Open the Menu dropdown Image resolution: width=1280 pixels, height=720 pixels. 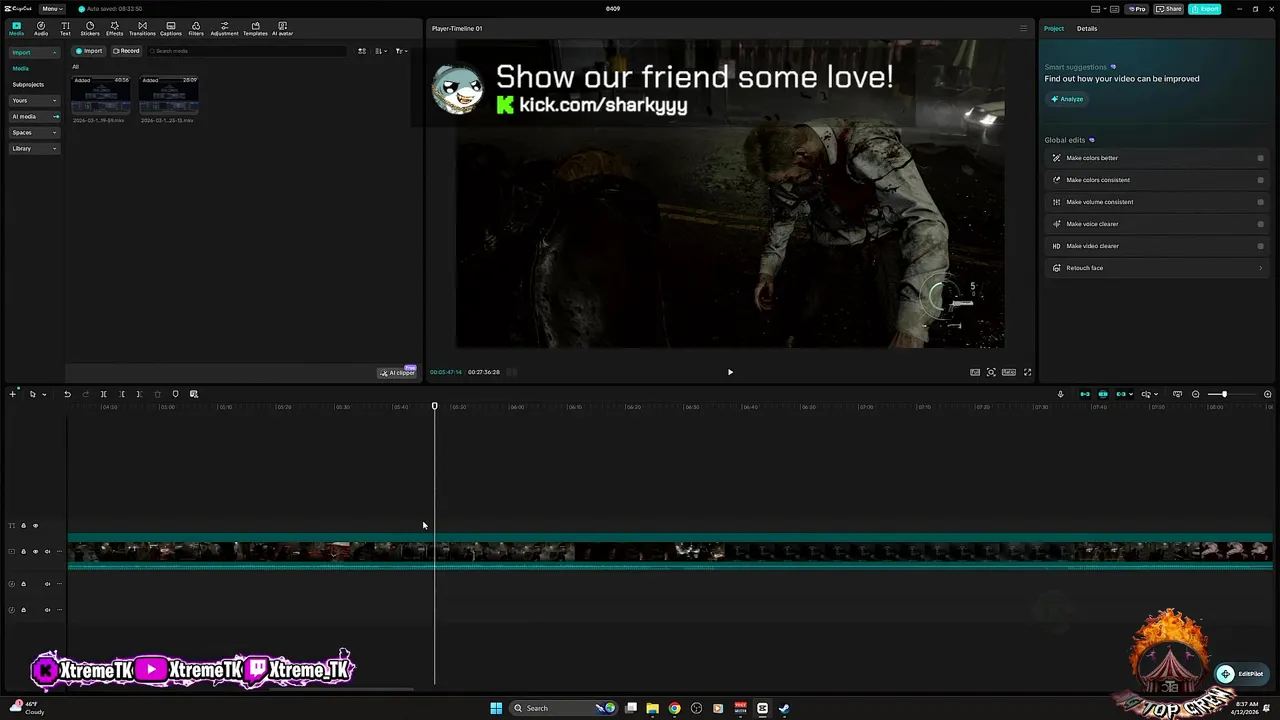(x=52, y=9)
